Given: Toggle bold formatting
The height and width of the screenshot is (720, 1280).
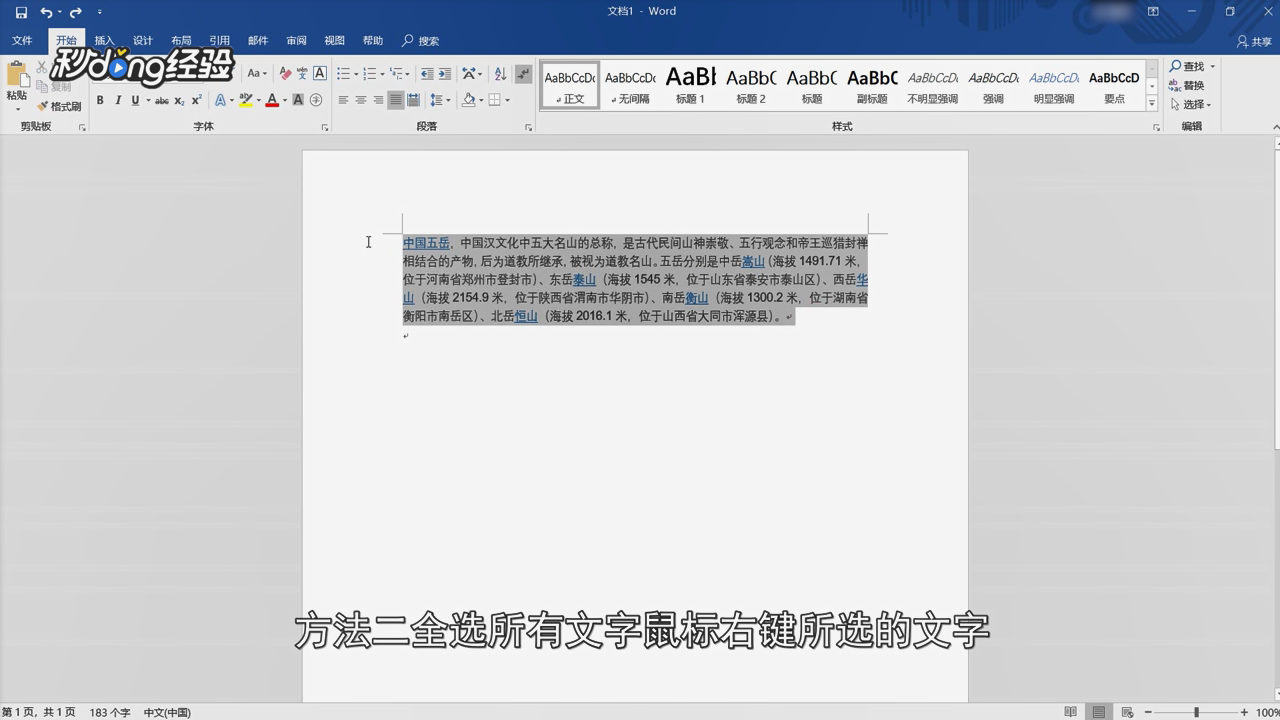Looking at the screenshot, I should [100, 99].
